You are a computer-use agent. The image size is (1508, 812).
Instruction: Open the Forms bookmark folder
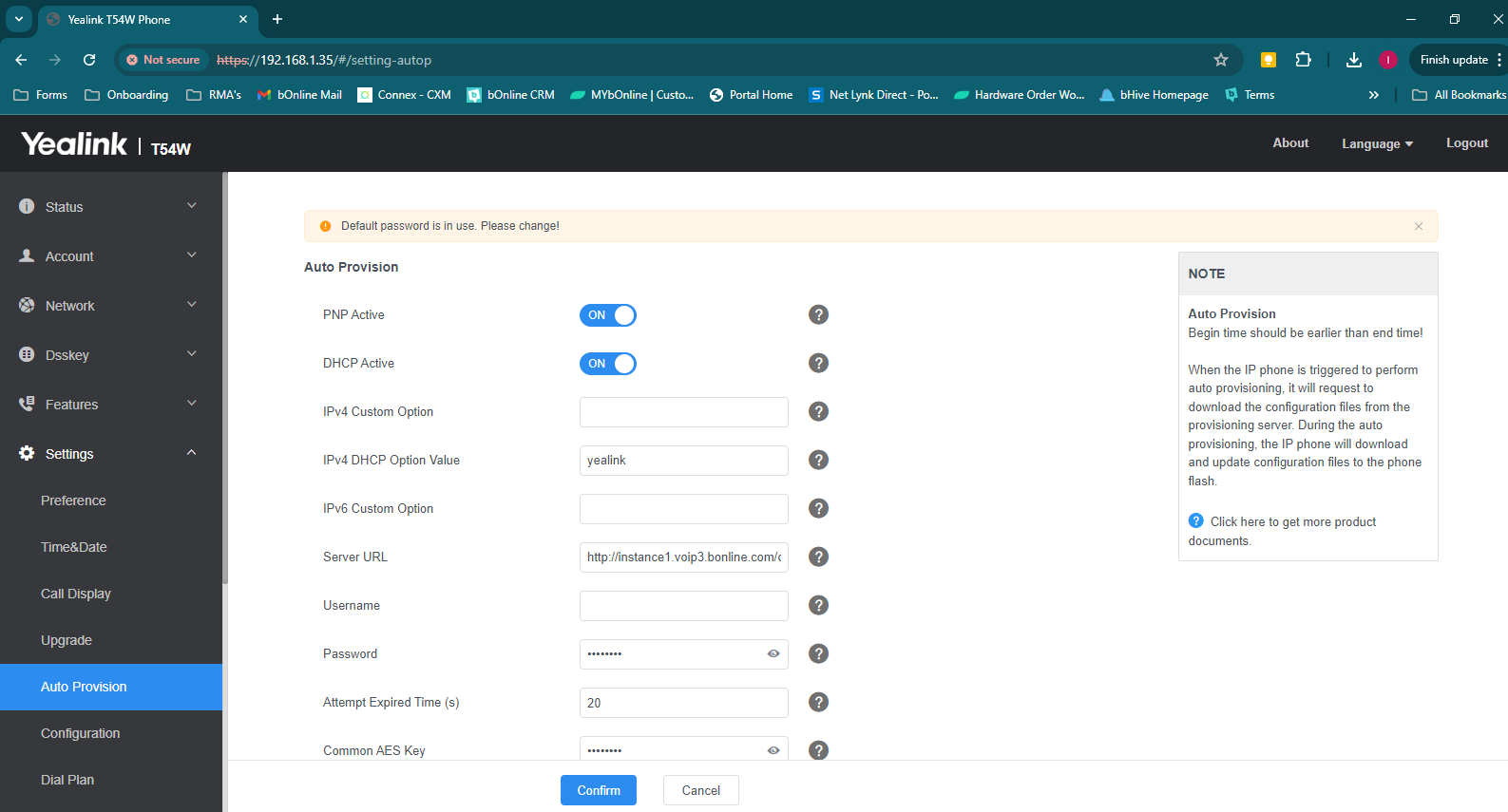(41, 95)
